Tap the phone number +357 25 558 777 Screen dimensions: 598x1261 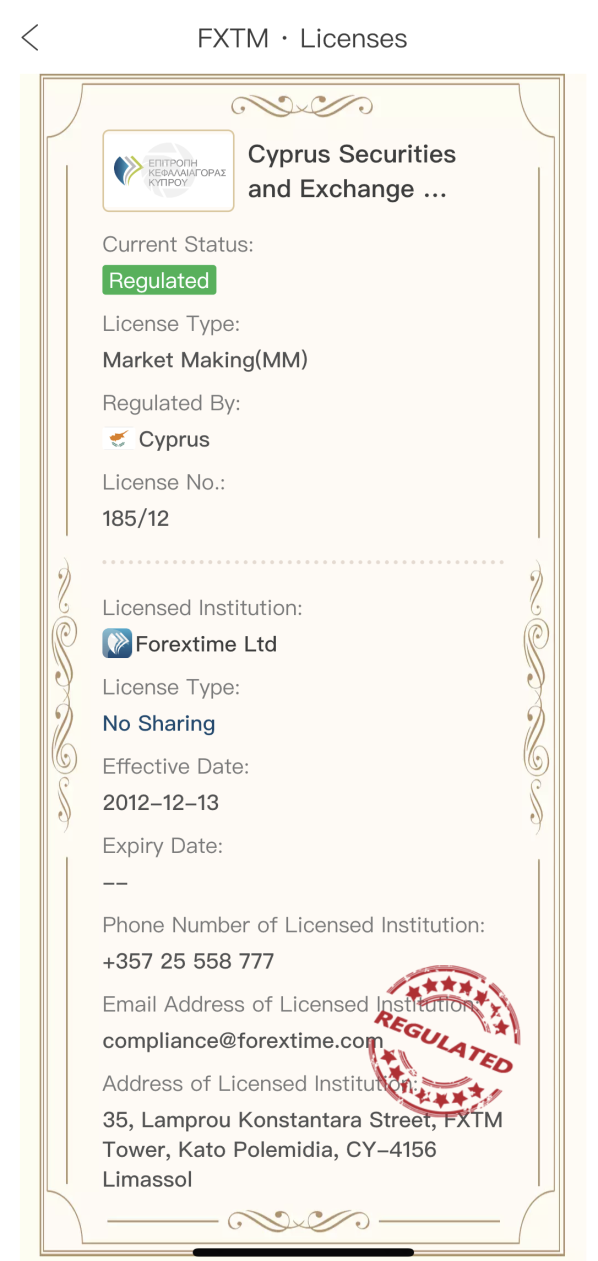point(188,961)
